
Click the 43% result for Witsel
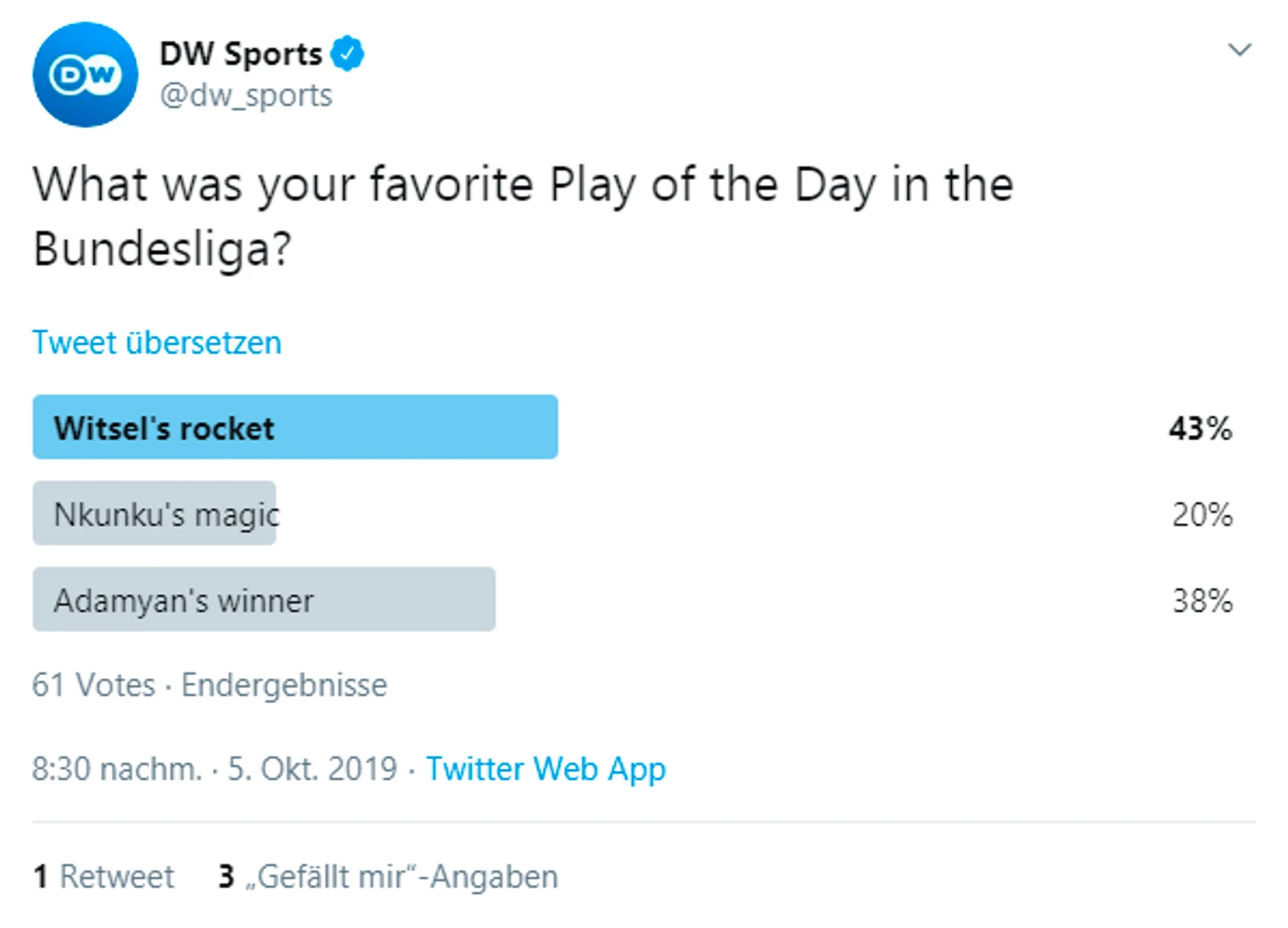coord(1200,429)
